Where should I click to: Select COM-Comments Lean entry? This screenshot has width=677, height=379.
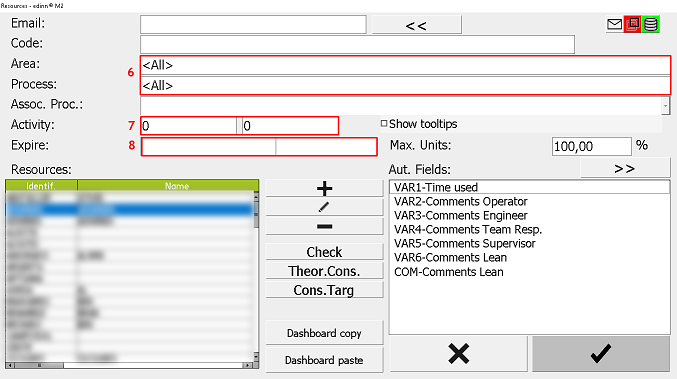(x=529, y=272)
